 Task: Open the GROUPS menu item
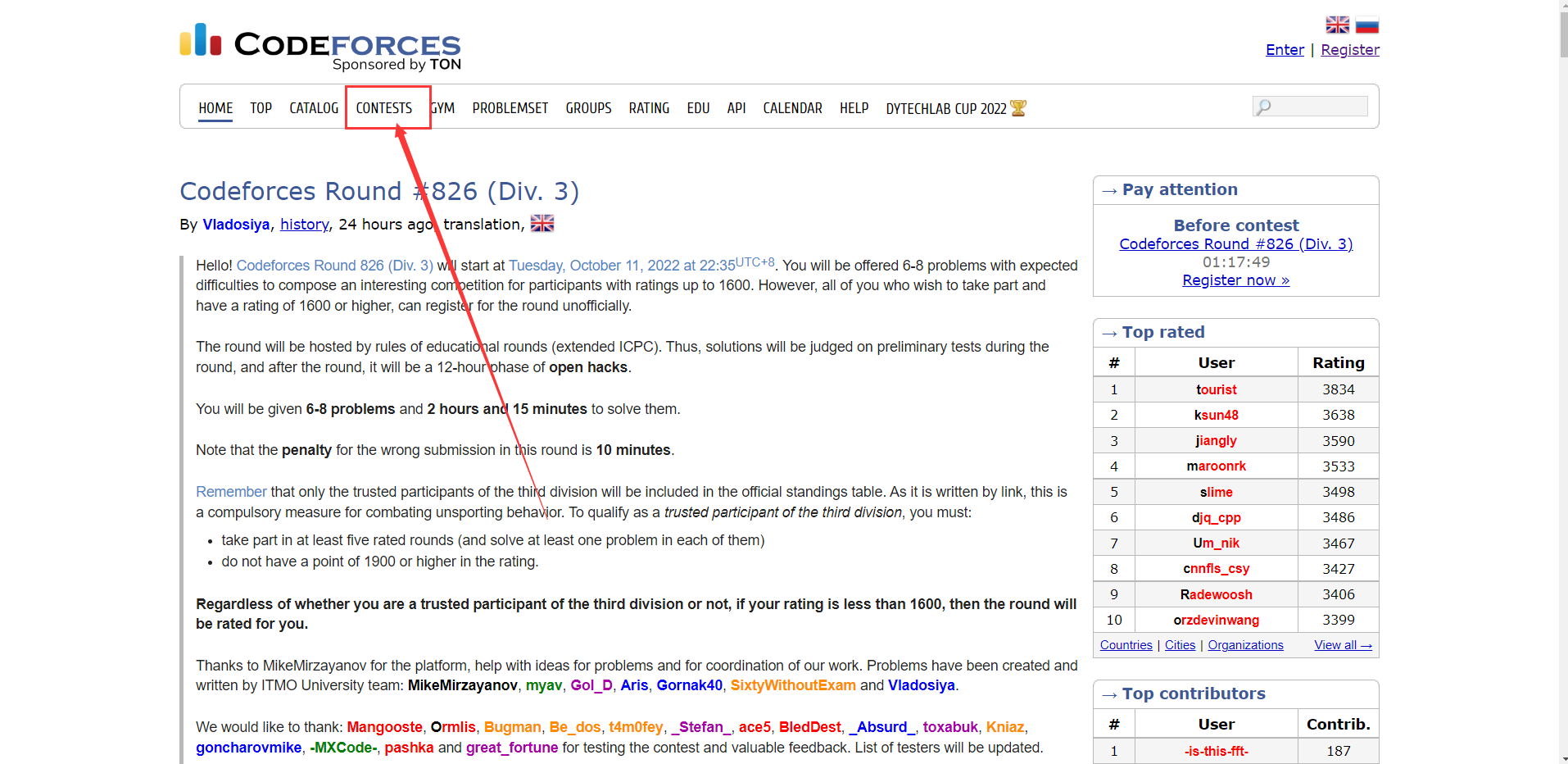tap(588, 108)
